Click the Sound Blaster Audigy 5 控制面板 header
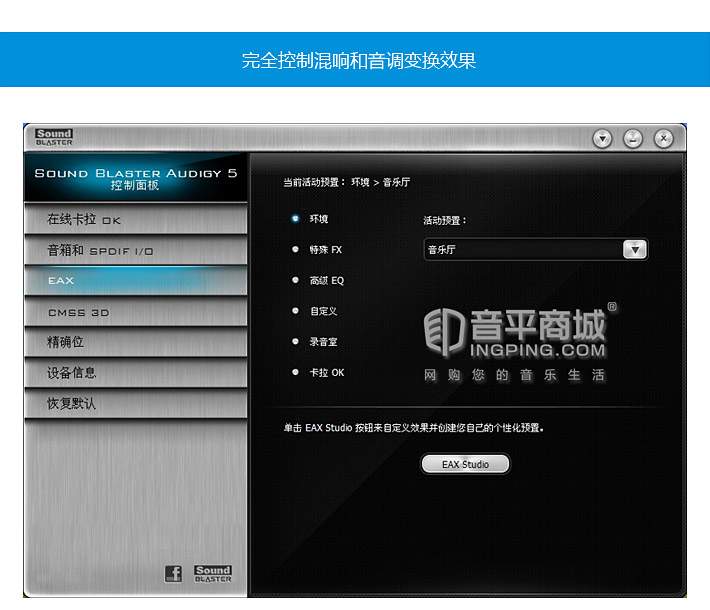This screenshot has height=610, width=710. [136, 178]
